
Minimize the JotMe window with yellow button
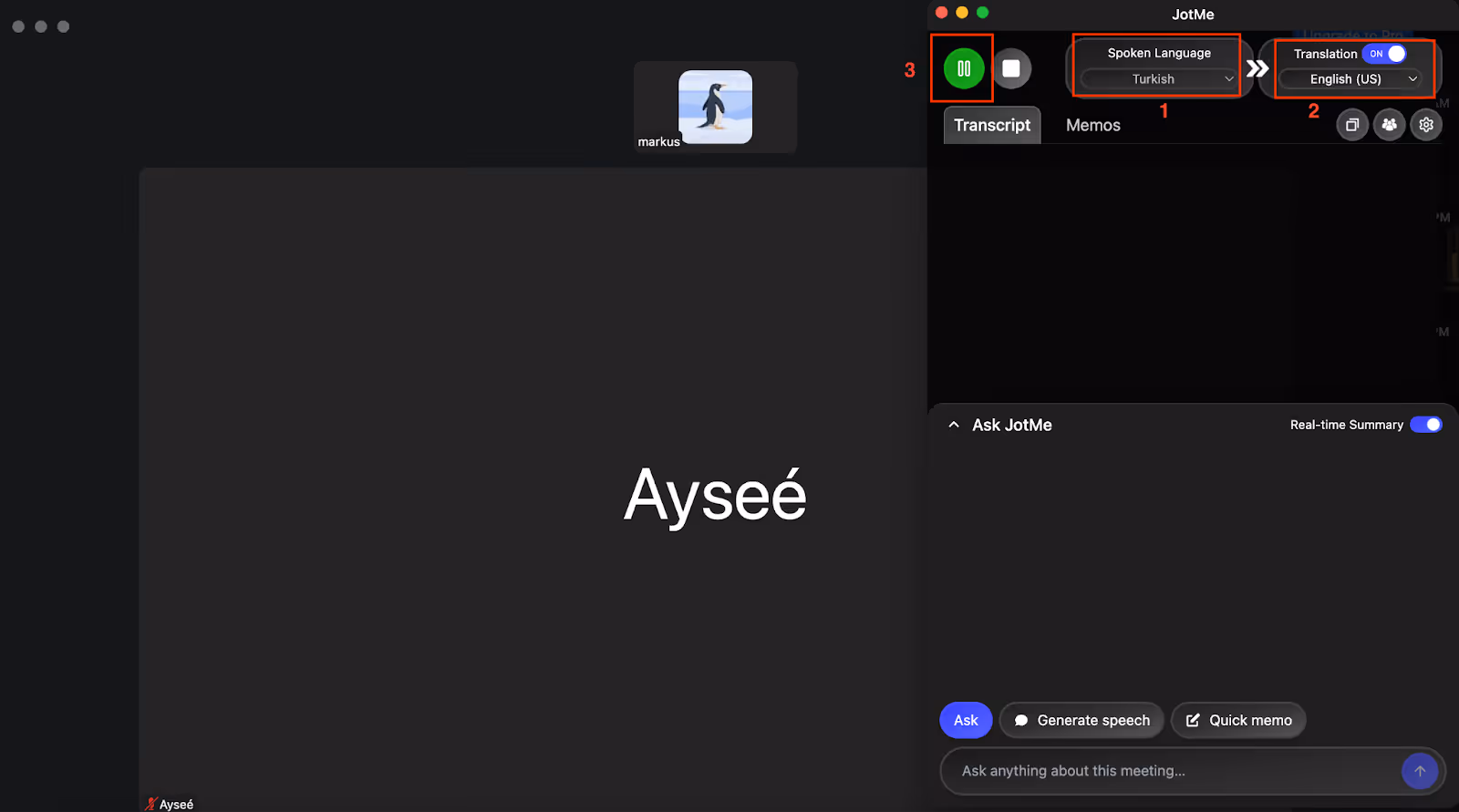[962, 13]
